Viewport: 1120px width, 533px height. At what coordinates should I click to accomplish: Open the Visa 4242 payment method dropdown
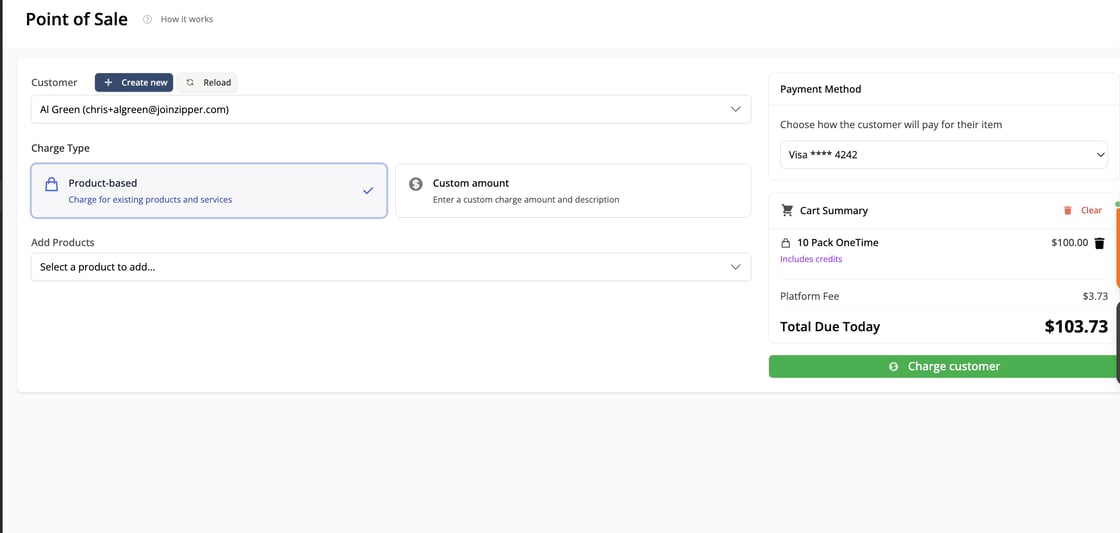click(x=943, y=155)
